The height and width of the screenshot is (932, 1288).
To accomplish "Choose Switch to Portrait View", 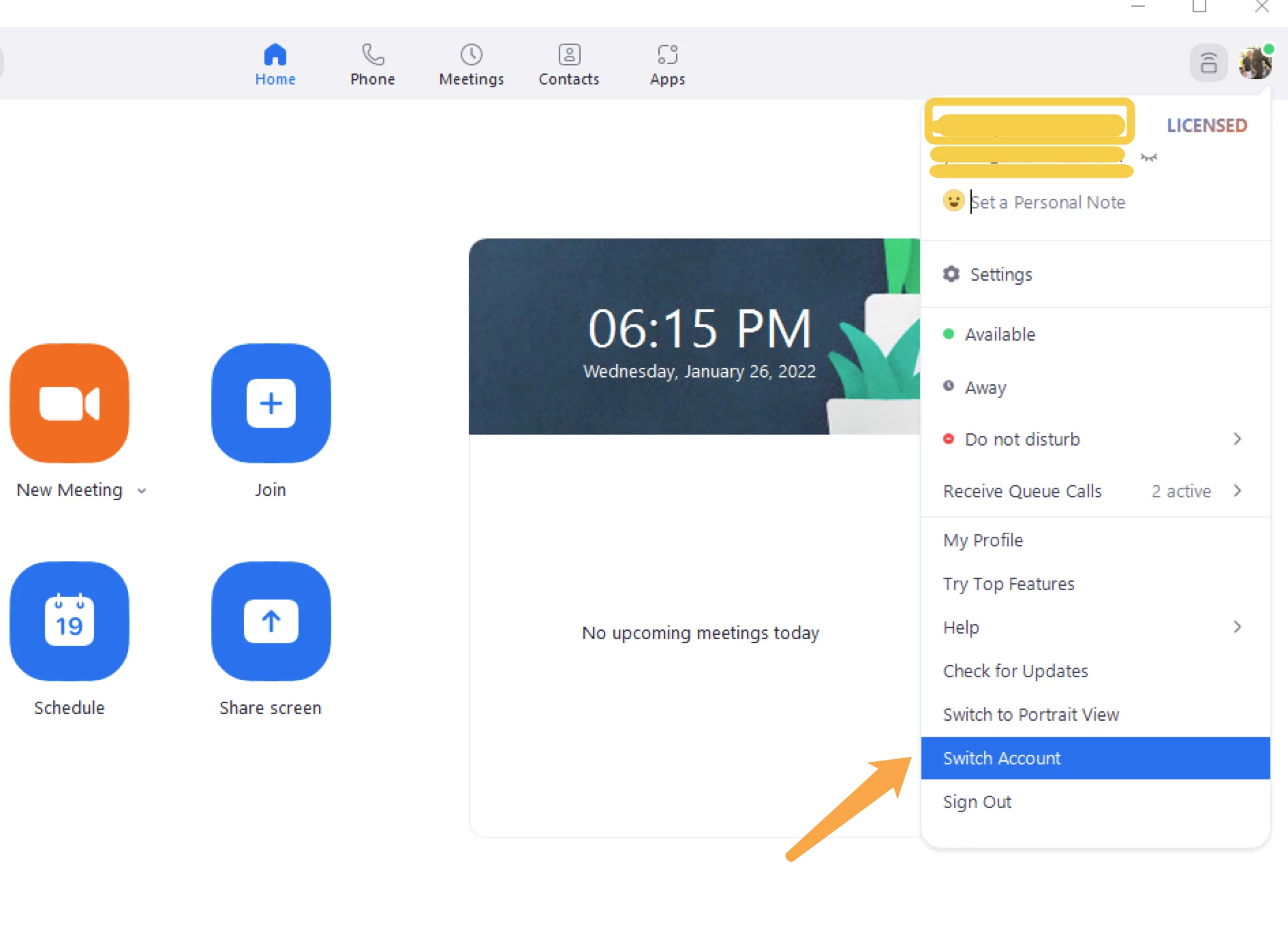I will click(x=1096, y=715).
